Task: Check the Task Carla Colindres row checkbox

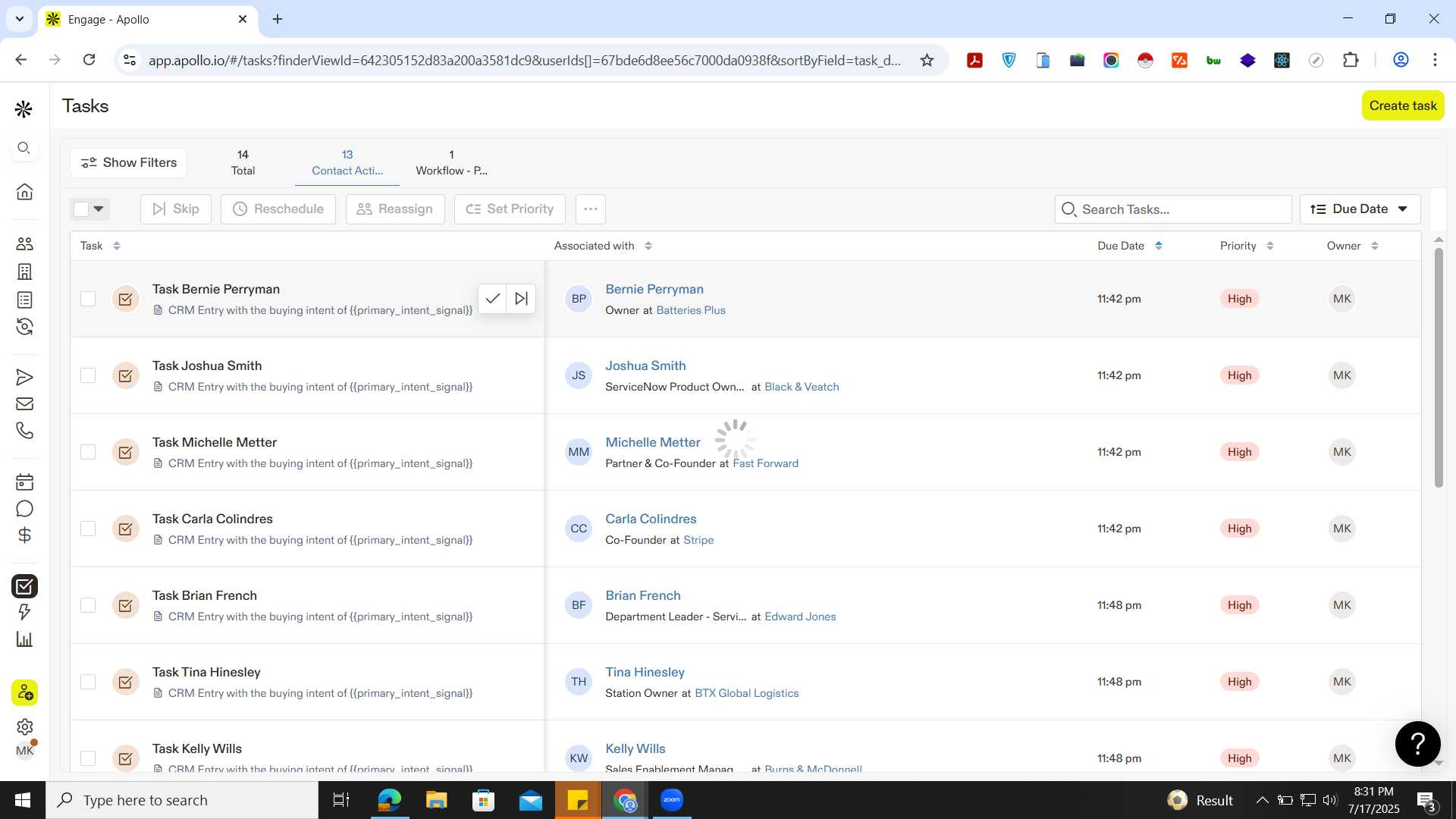Action: (x=88, y=529)
